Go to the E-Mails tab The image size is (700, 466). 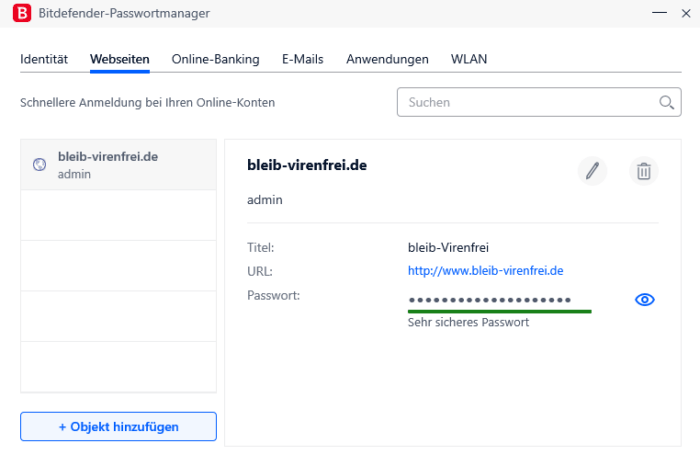[303, 59]
